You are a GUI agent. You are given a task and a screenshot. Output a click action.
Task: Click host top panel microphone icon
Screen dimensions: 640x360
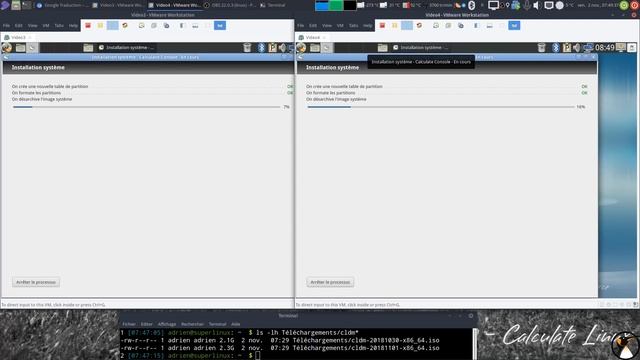(527, 5)
